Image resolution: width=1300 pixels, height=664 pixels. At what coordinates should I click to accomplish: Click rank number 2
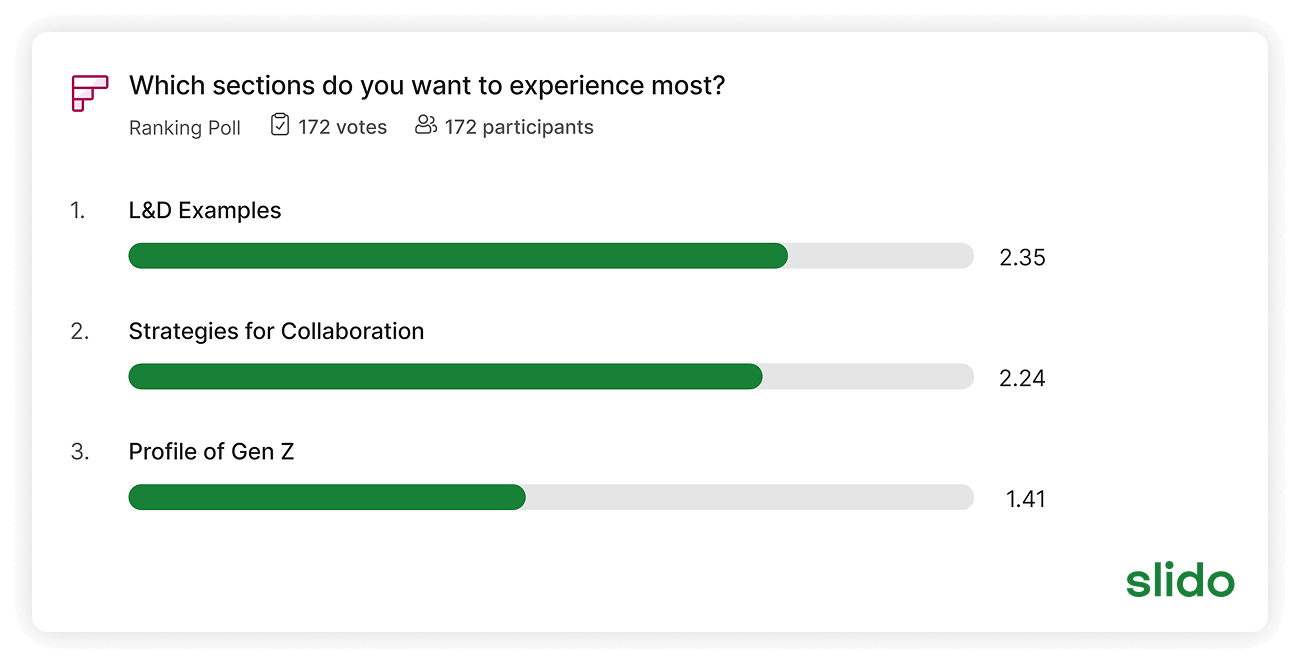click(79, 331)
